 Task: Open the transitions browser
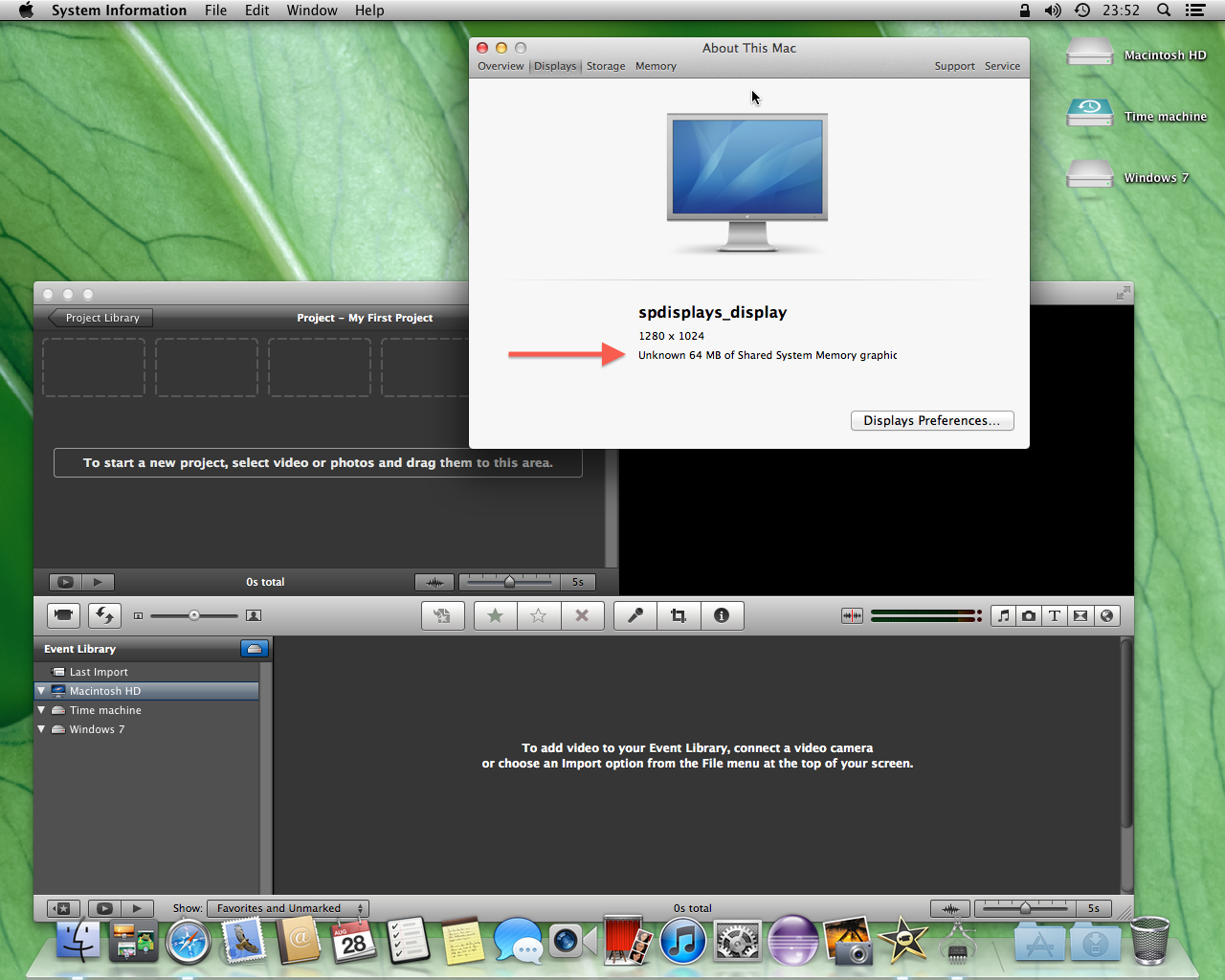point(1080,615)
